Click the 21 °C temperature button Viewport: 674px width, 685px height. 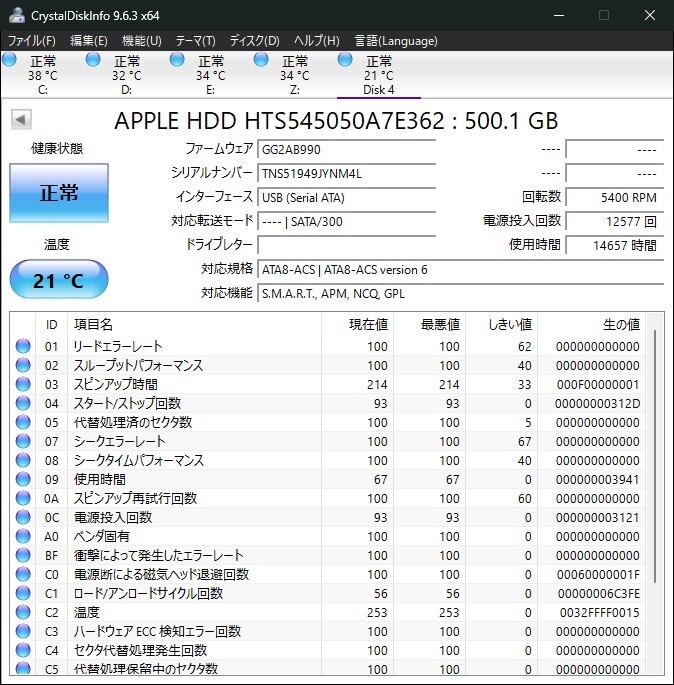pos(59,280)
